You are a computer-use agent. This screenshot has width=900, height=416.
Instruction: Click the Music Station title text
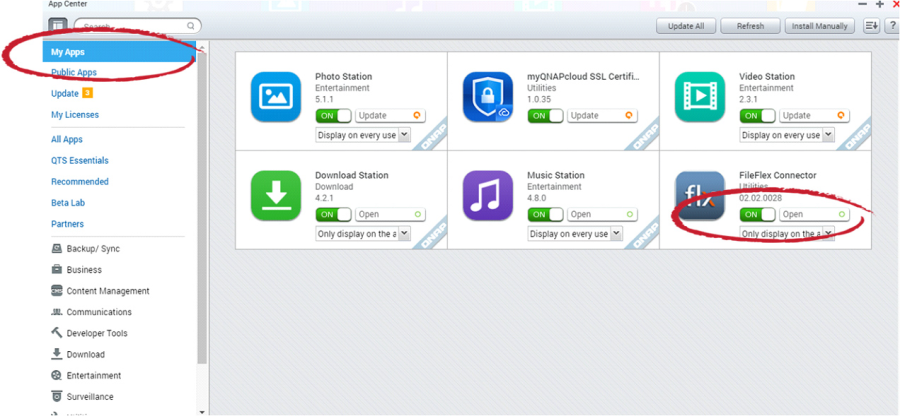point(556,175)
